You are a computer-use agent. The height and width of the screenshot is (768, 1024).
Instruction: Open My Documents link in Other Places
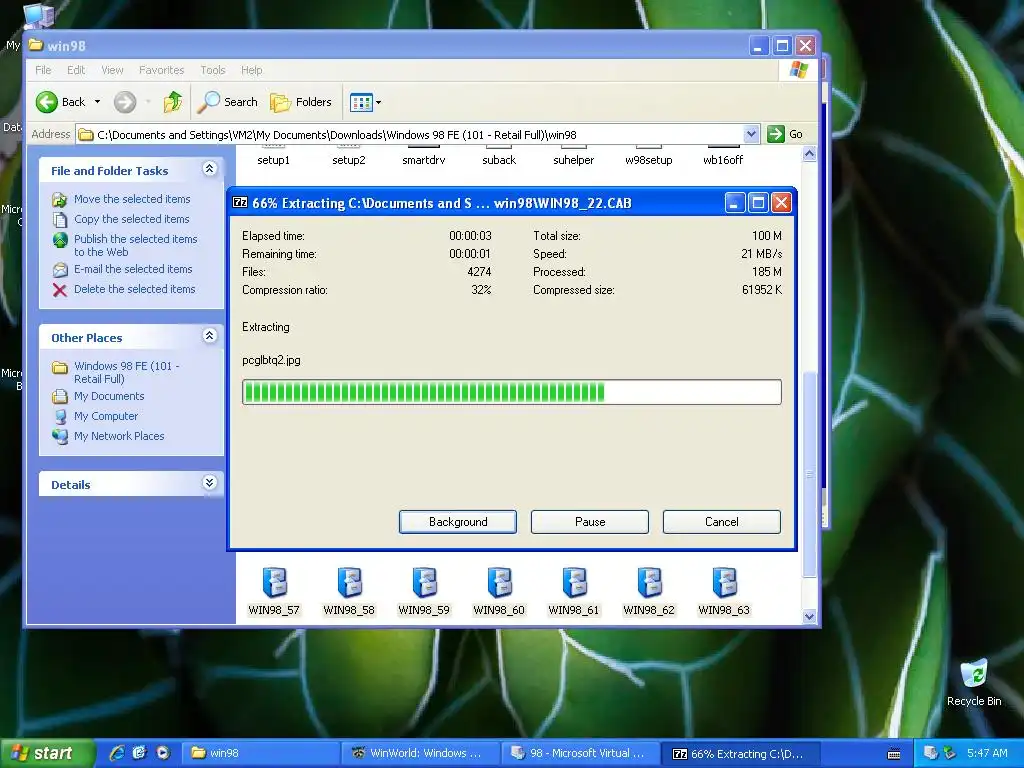tap(109, 396)
